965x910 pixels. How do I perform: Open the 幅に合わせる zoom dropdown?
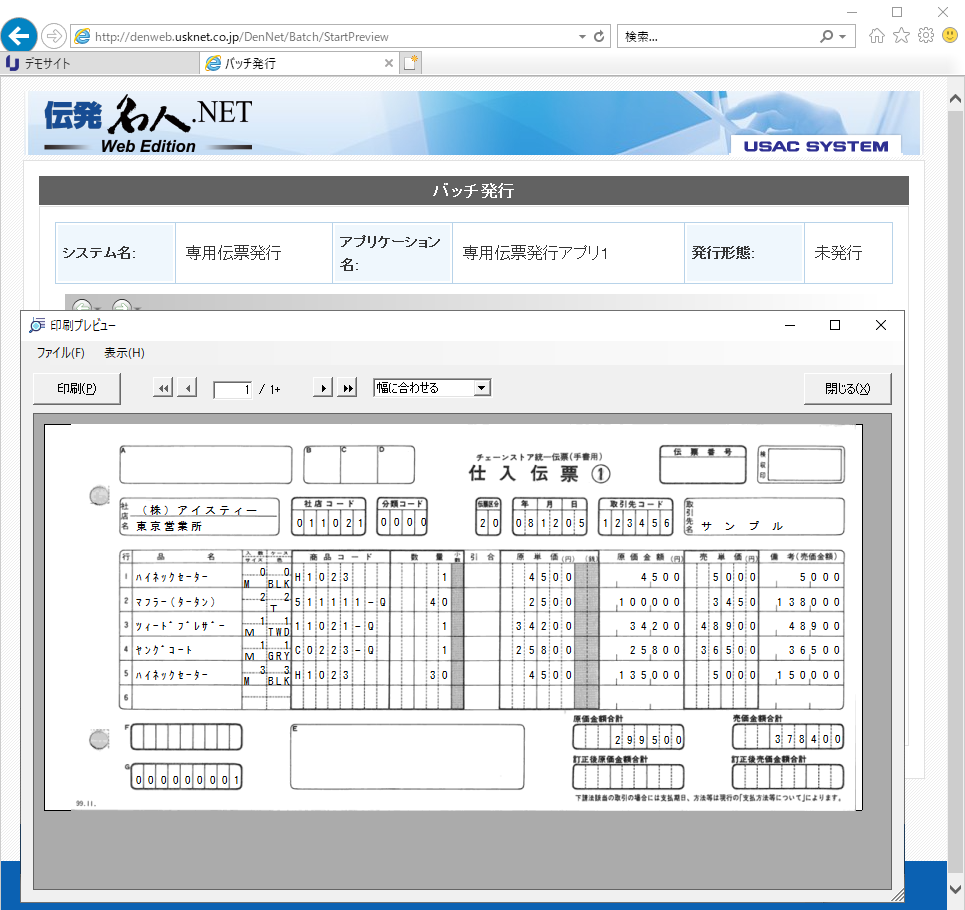coord(482,388)
